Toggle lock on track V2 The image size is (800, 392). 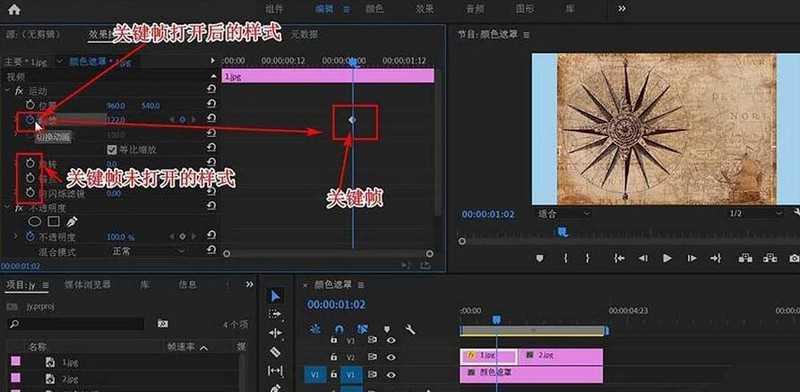point(334,357)
